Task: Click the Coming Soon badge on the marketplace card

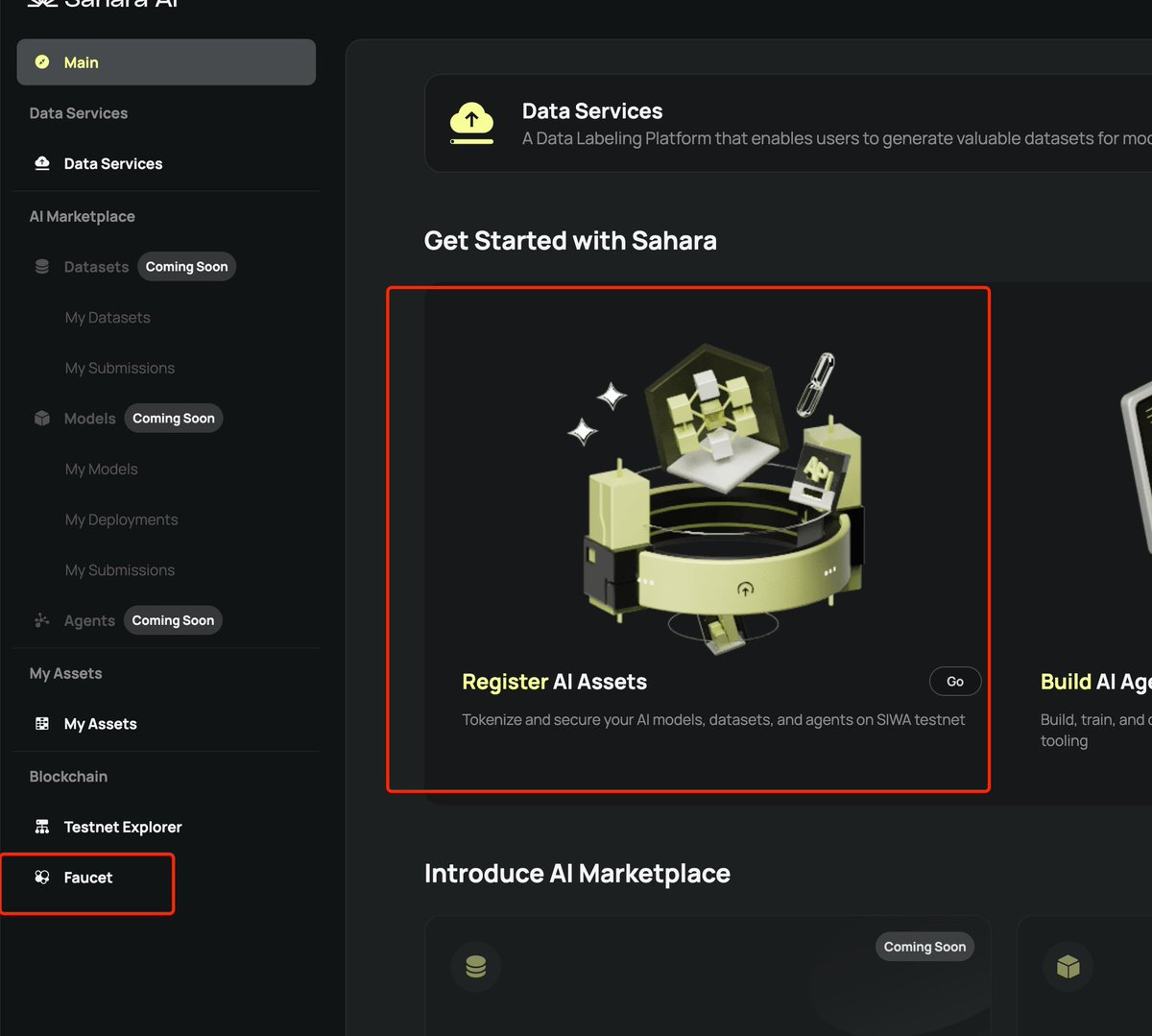Action: [924, 947]
